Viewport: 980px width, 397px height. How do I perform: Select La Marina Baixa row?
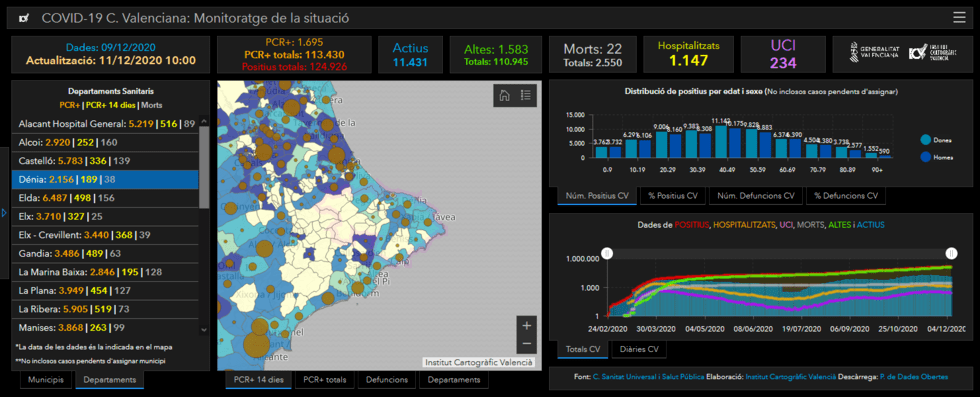pos(105,272)
